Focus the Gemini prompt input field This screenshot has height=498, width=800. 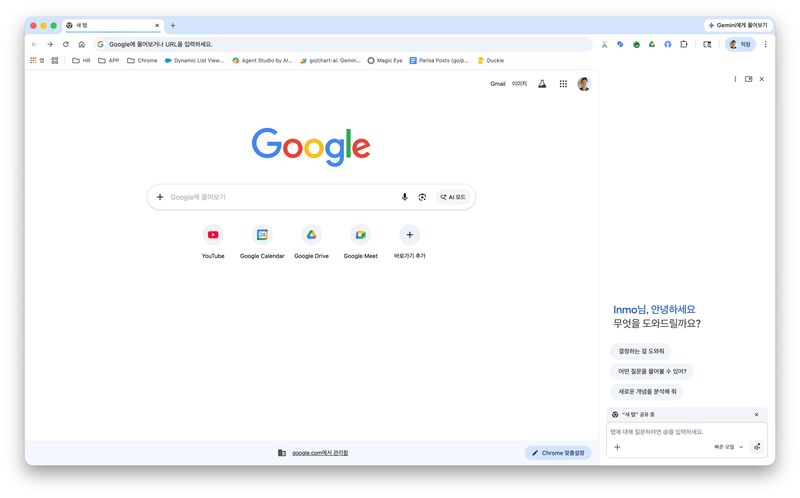click(x=687, y=432)
